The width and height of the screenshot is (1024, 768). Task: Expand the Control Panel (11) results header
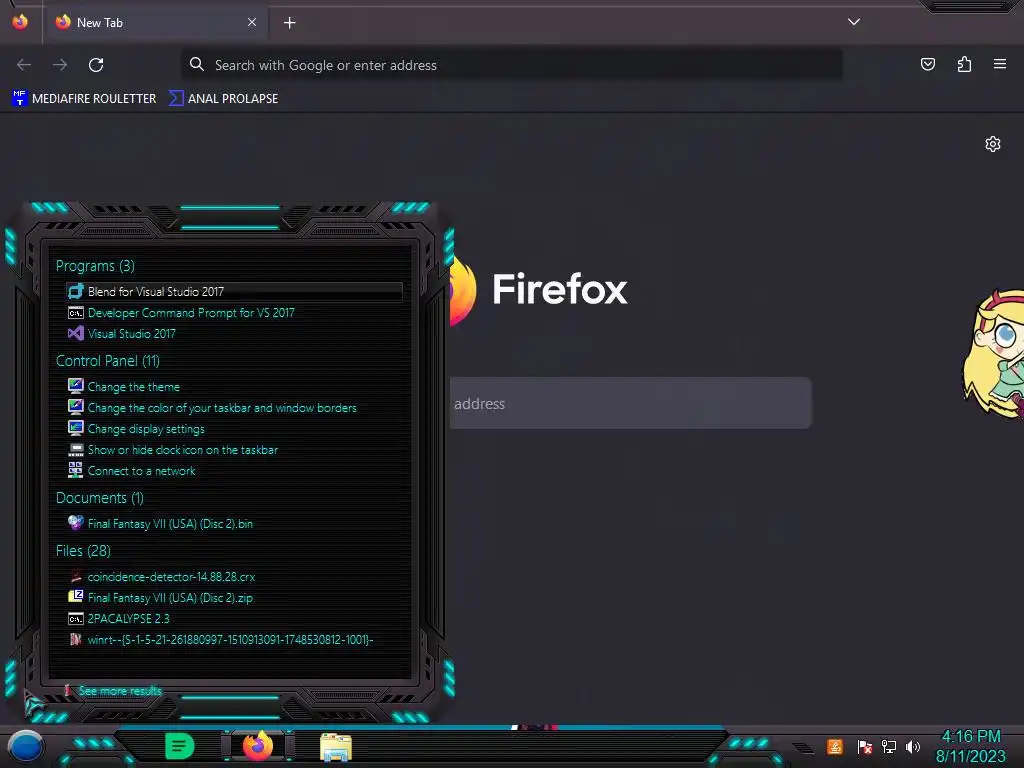click(x=108, y=360)
